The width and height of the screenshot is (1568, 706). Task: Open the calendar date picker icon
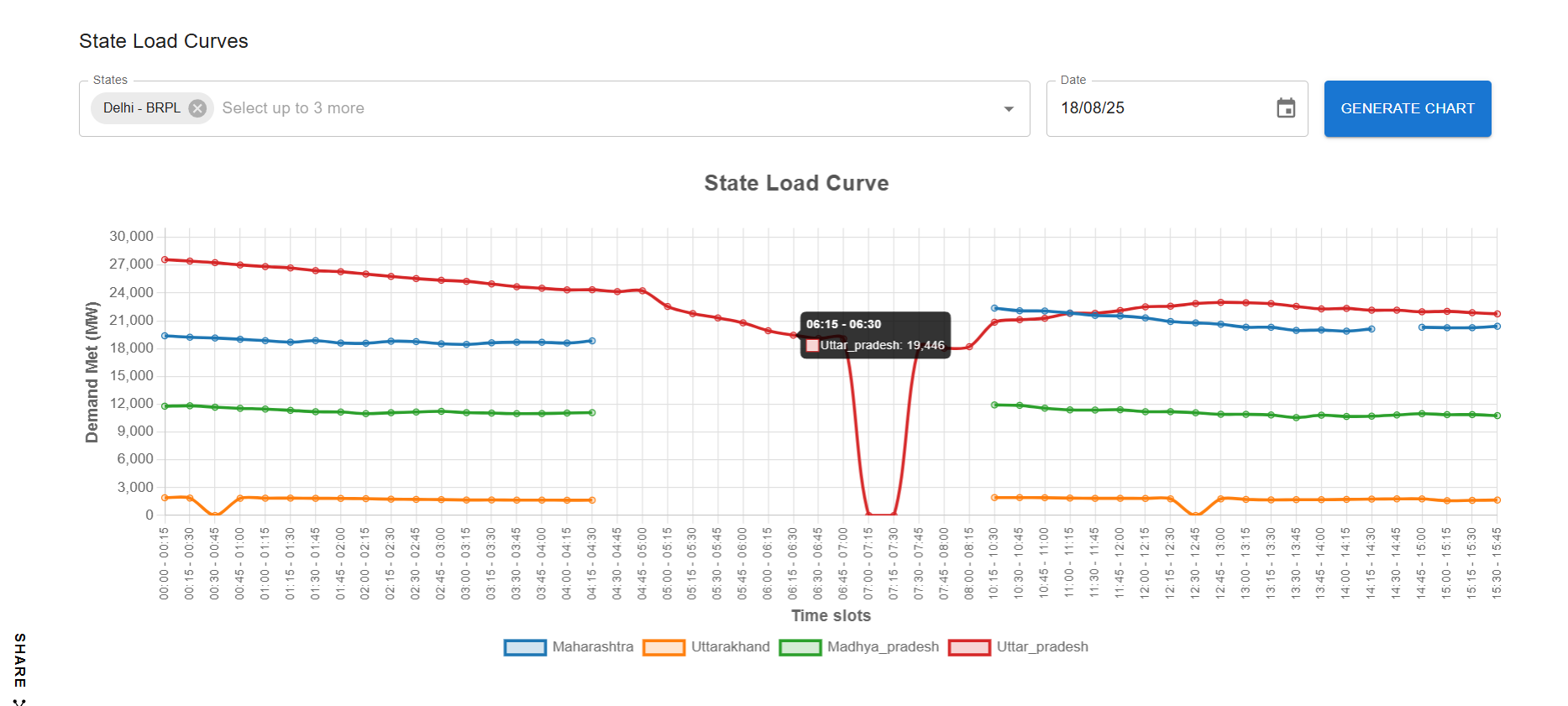click(x=1285, y=108)
